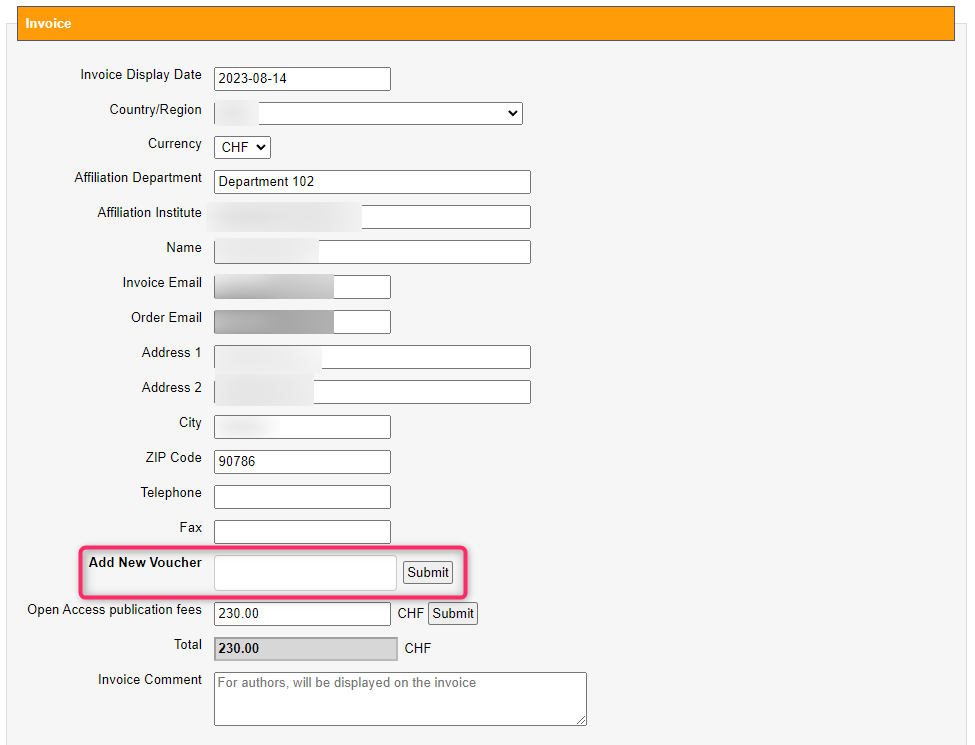
Task: Click the Open Access publication fees field
Action: click(302, 613)
